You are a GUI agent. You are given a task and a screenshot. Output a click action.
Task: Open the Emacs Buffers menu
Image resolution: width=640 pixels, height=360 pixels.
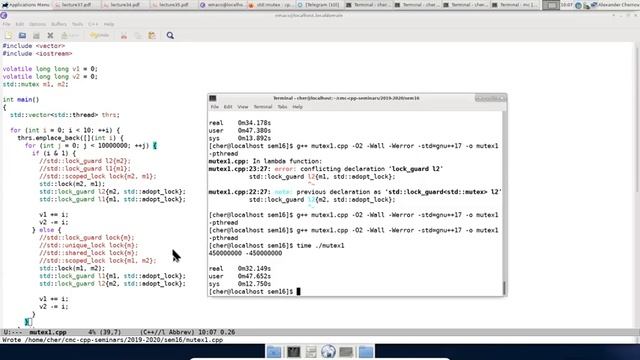(x=59, y=24)
